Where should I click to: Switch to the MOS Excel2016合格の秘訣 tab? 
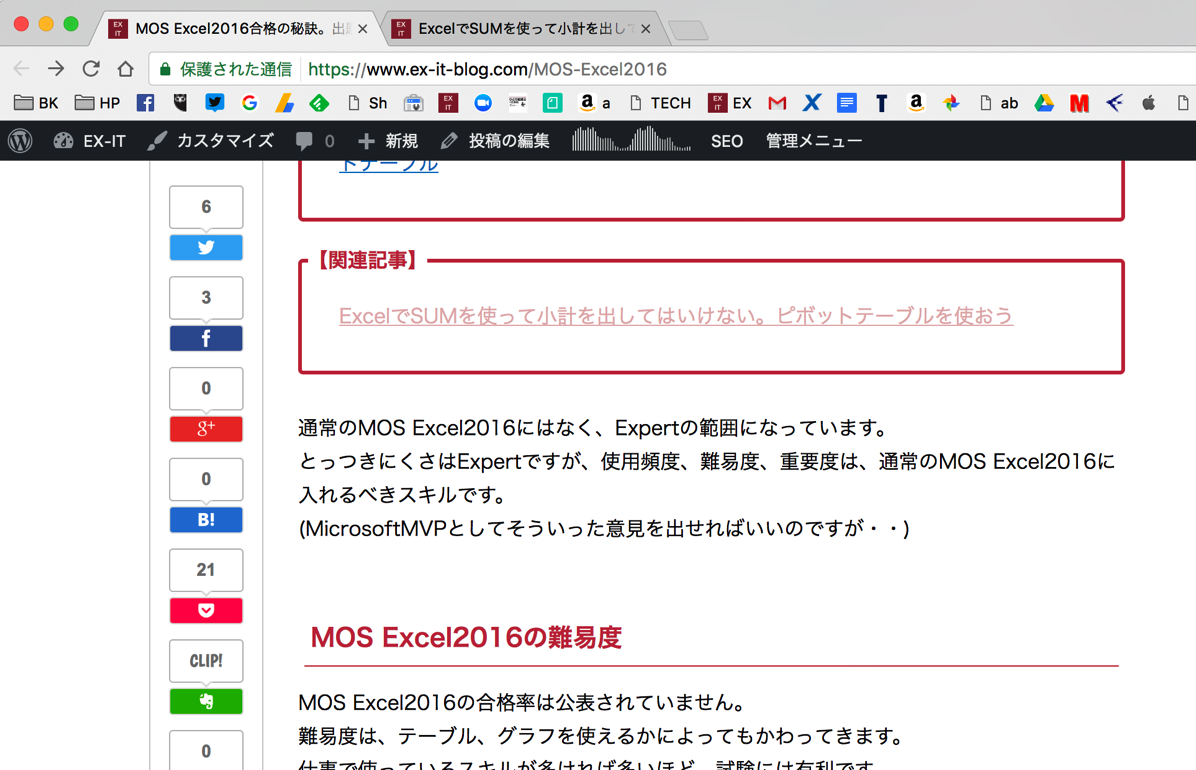[x=239, y=28]
